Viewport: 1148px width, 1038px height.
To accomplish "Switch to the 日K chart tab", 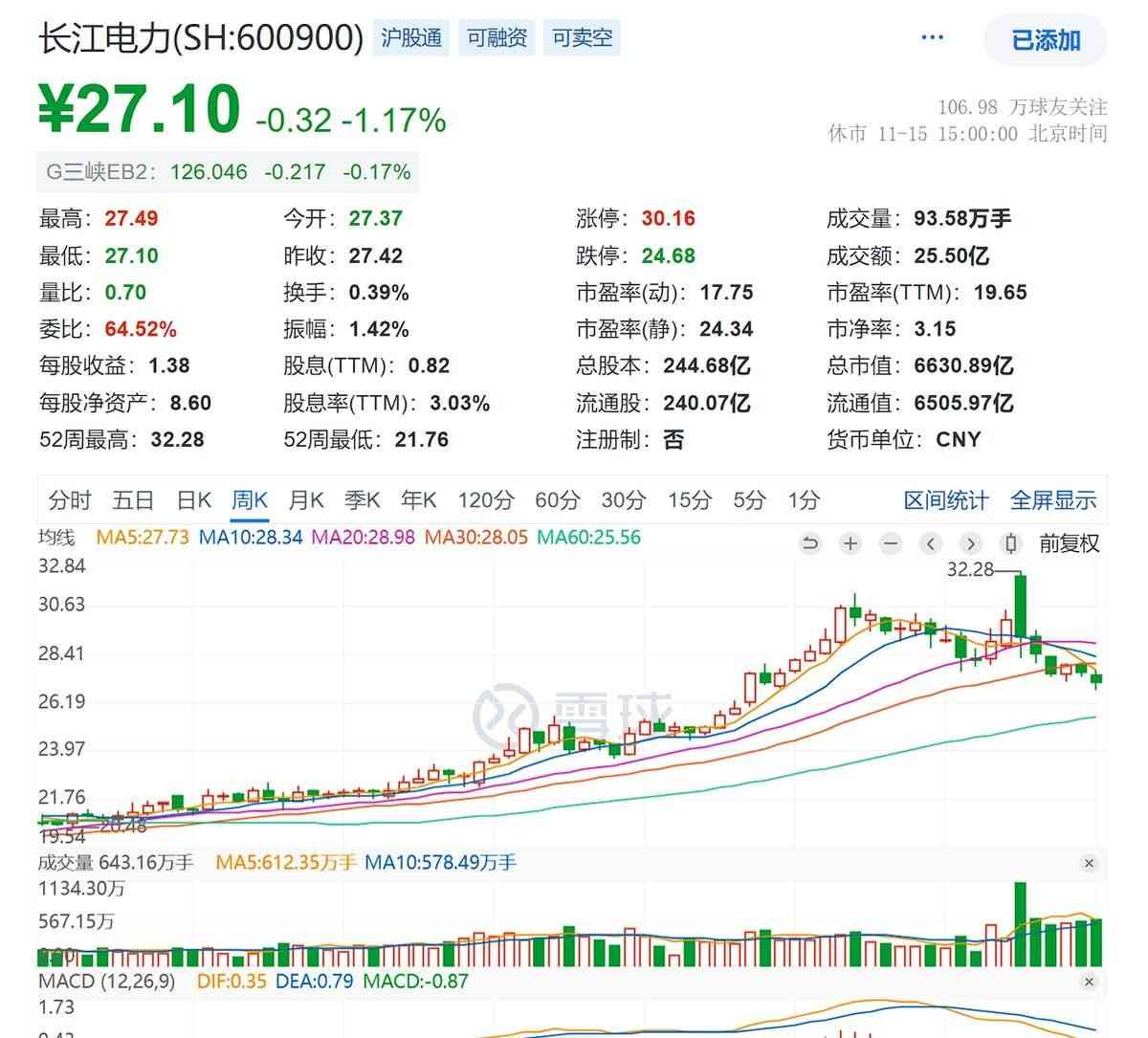I will click(x=193, y=500).
